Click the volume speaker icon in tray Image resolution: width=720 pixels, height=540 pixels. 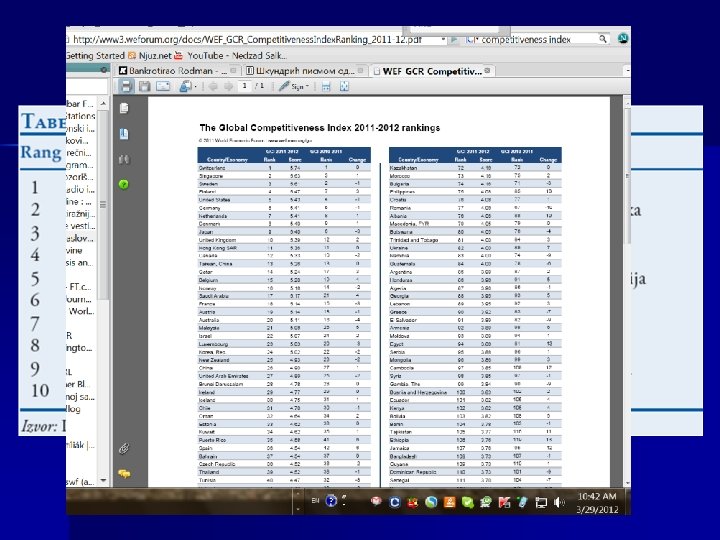tap(559, 502)
